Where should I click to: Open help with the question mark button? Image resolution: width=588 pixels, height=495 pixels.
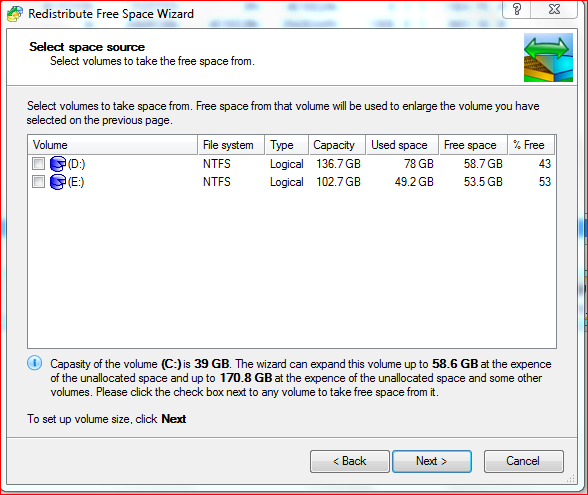(x=516, y=9)
